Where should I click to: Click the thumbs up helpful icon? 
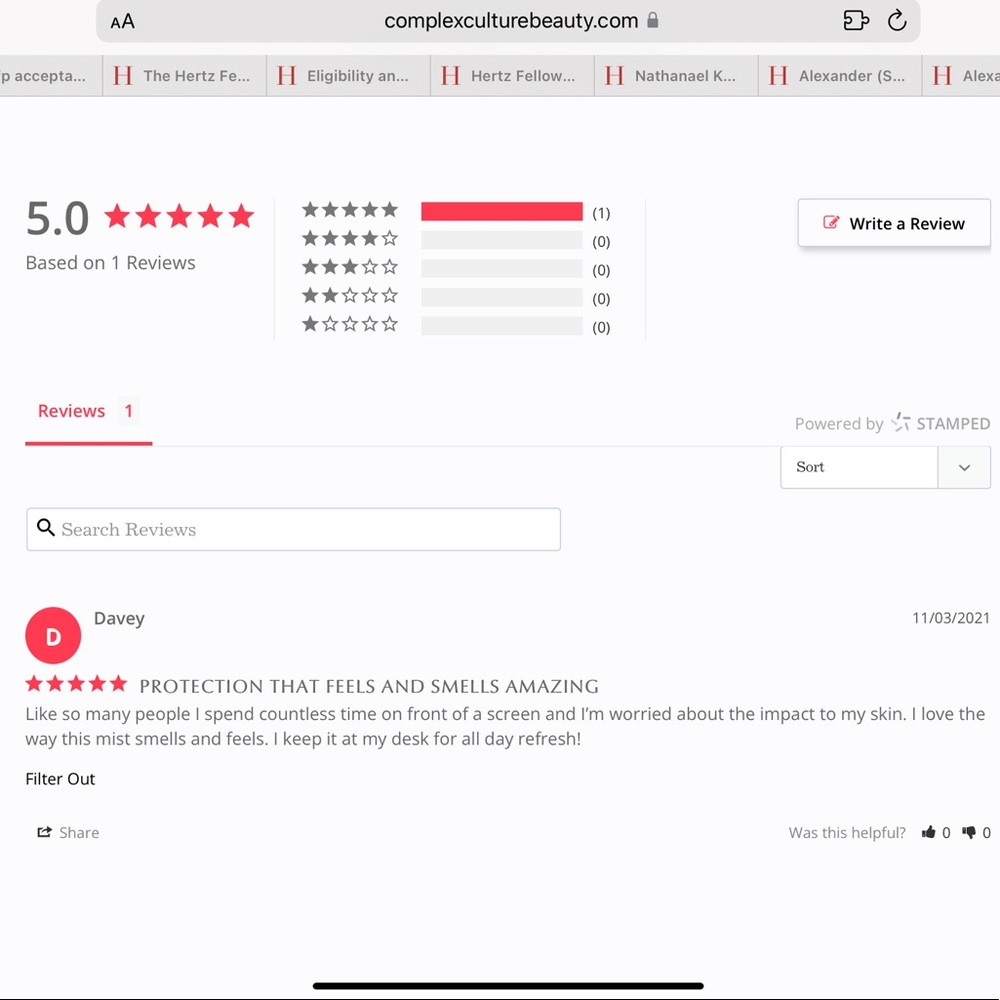pos(929,832)
